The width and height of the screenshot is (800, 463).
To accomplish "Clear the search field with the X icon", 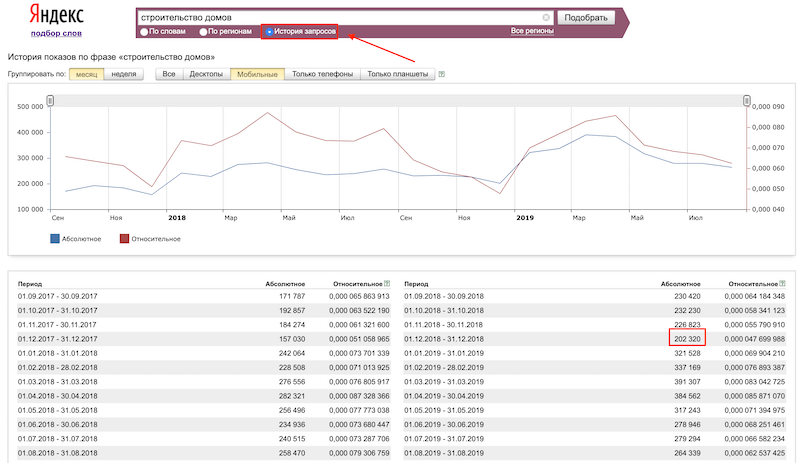I will click(546, 17).
